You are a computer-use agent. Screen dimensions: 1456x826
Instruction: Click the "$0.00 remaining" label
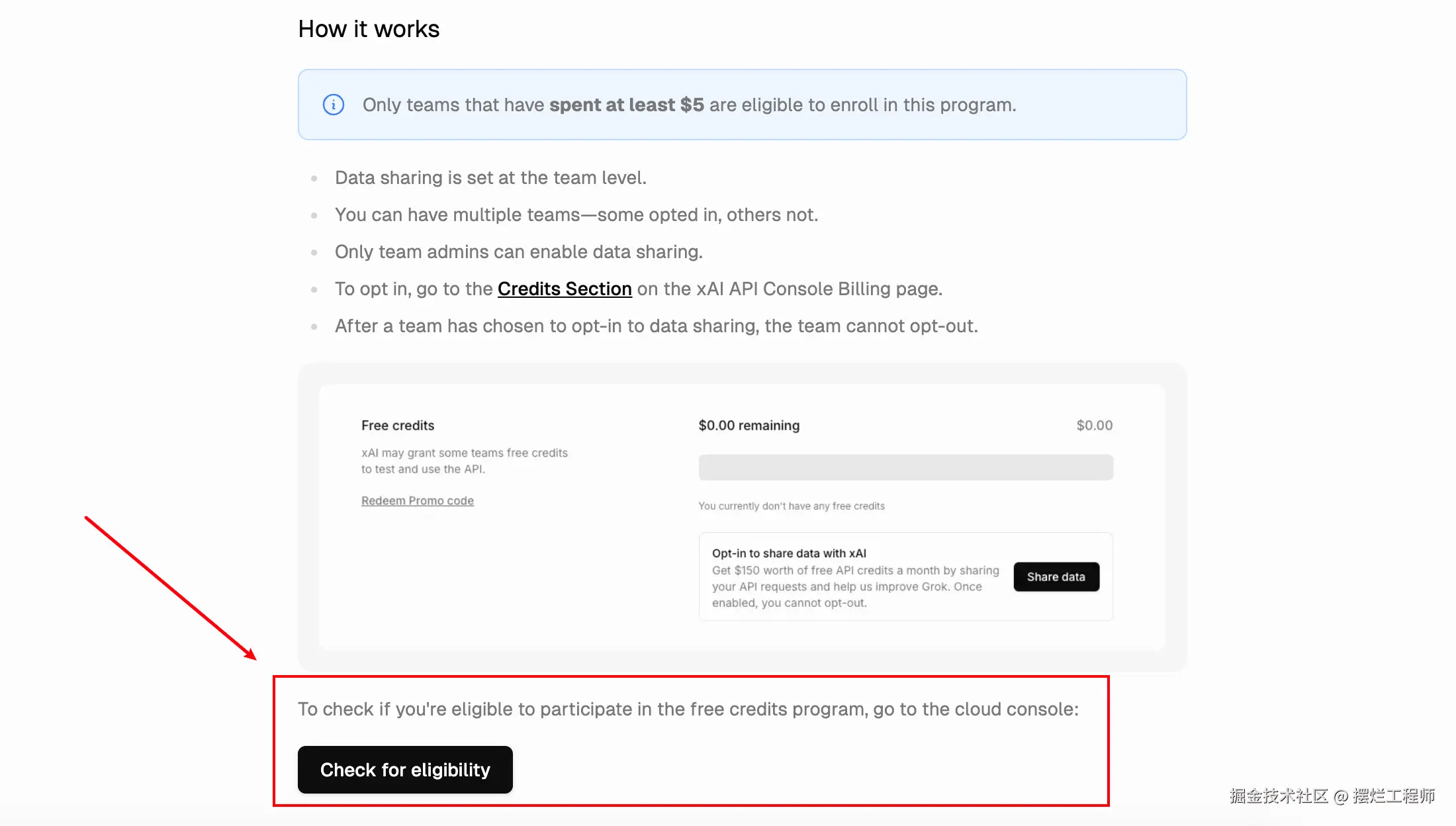749,426
